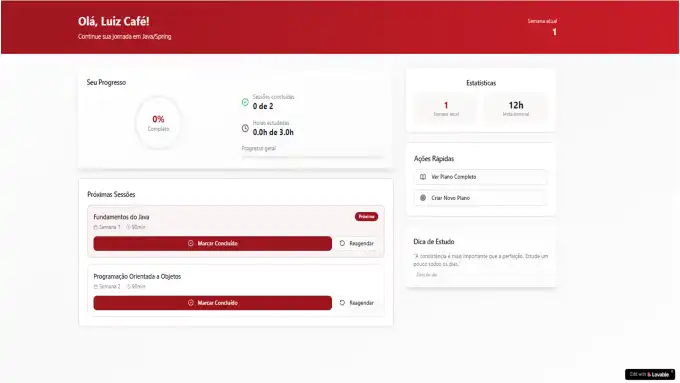Mark Fundamentos do Java as concluído
The width and height of the screenshot is (680, 383).
point(212,243)
